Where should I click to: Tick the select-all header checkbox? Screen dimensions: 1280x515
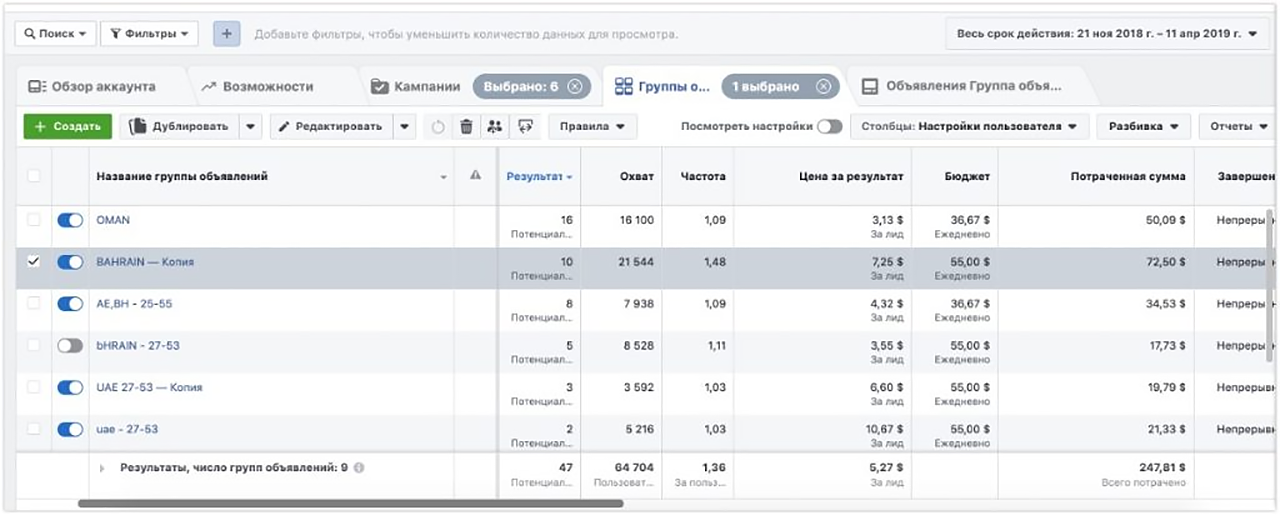coord(34,176)
